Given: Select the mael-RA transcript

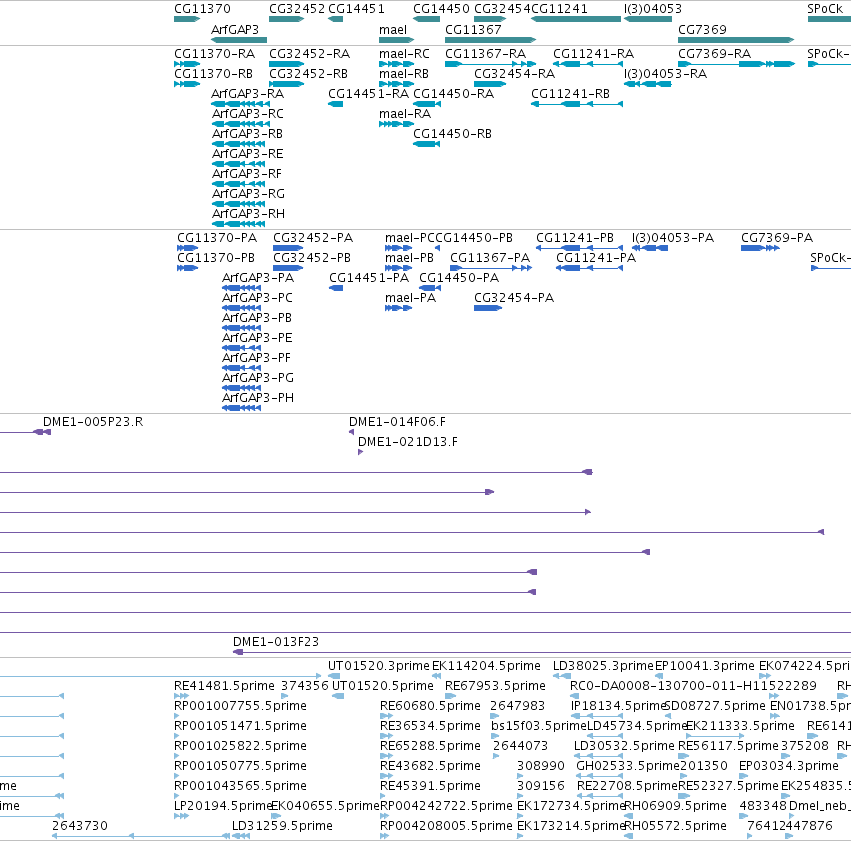Looking at the screenshot, I should pyautogui.click(x=396, y=124).
